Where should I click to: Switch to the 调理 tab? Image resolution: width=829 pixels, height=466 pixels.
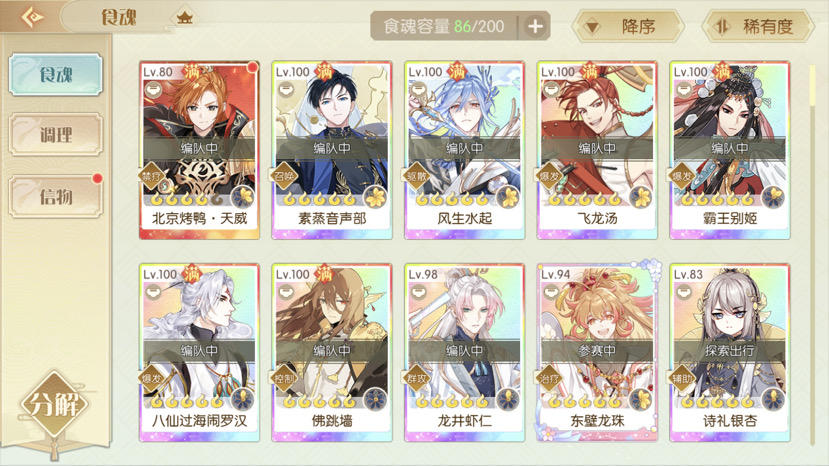pos(56,135)
